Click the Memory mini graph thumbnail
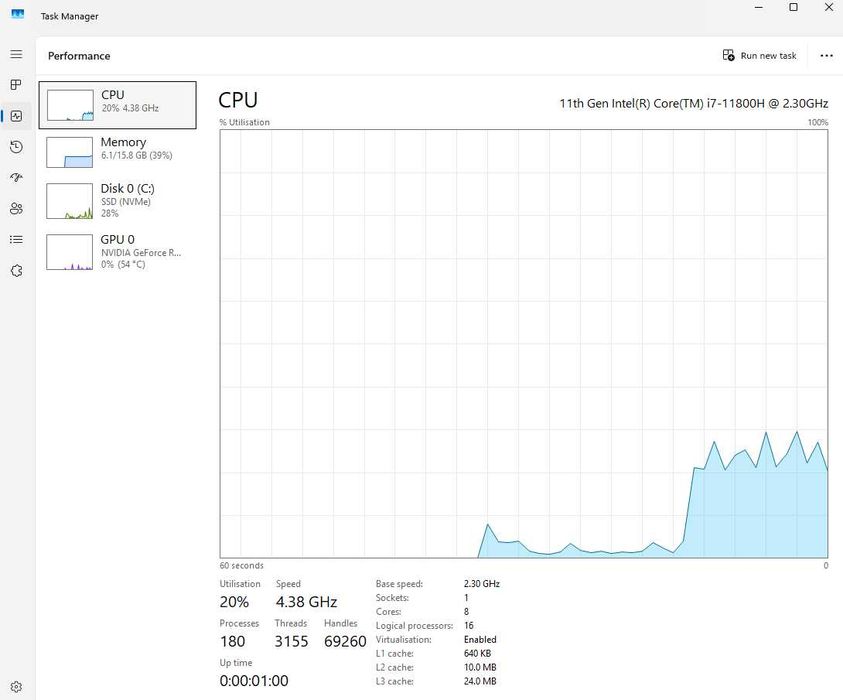Viewport: 843px width, 700px height. tap(69, 152)
